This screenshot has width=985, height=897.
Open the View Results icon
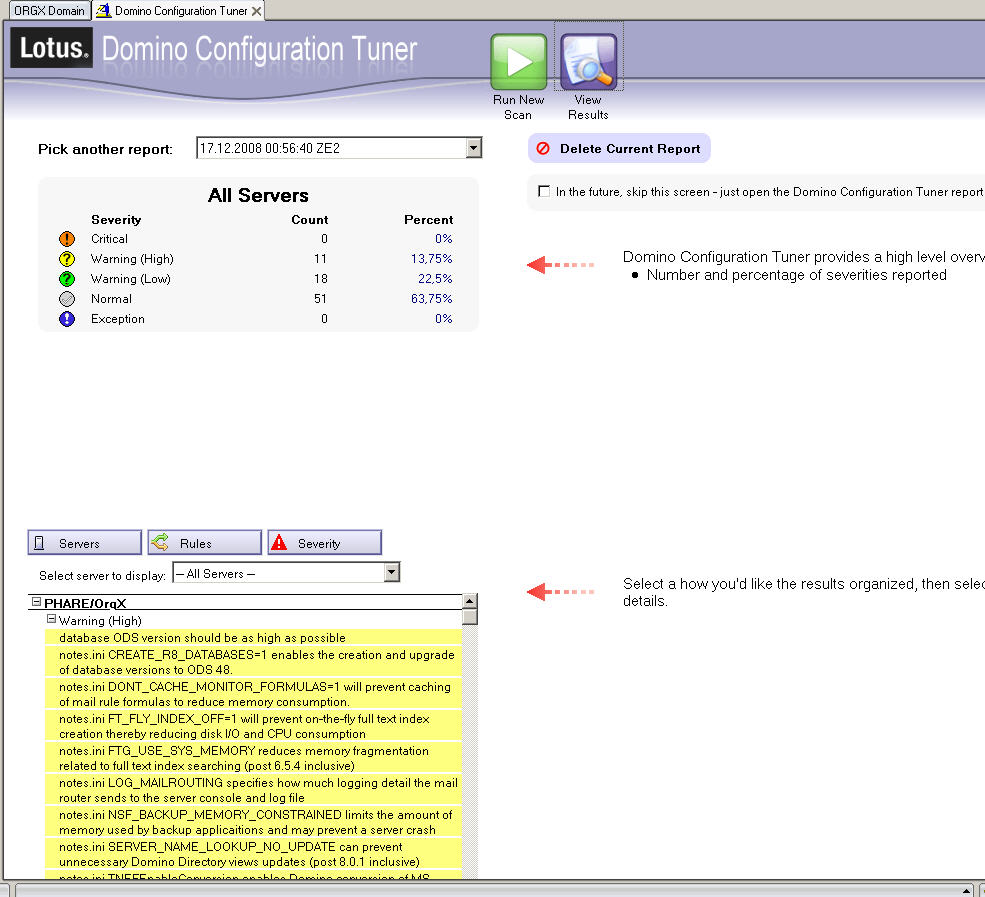click(589, 62)
